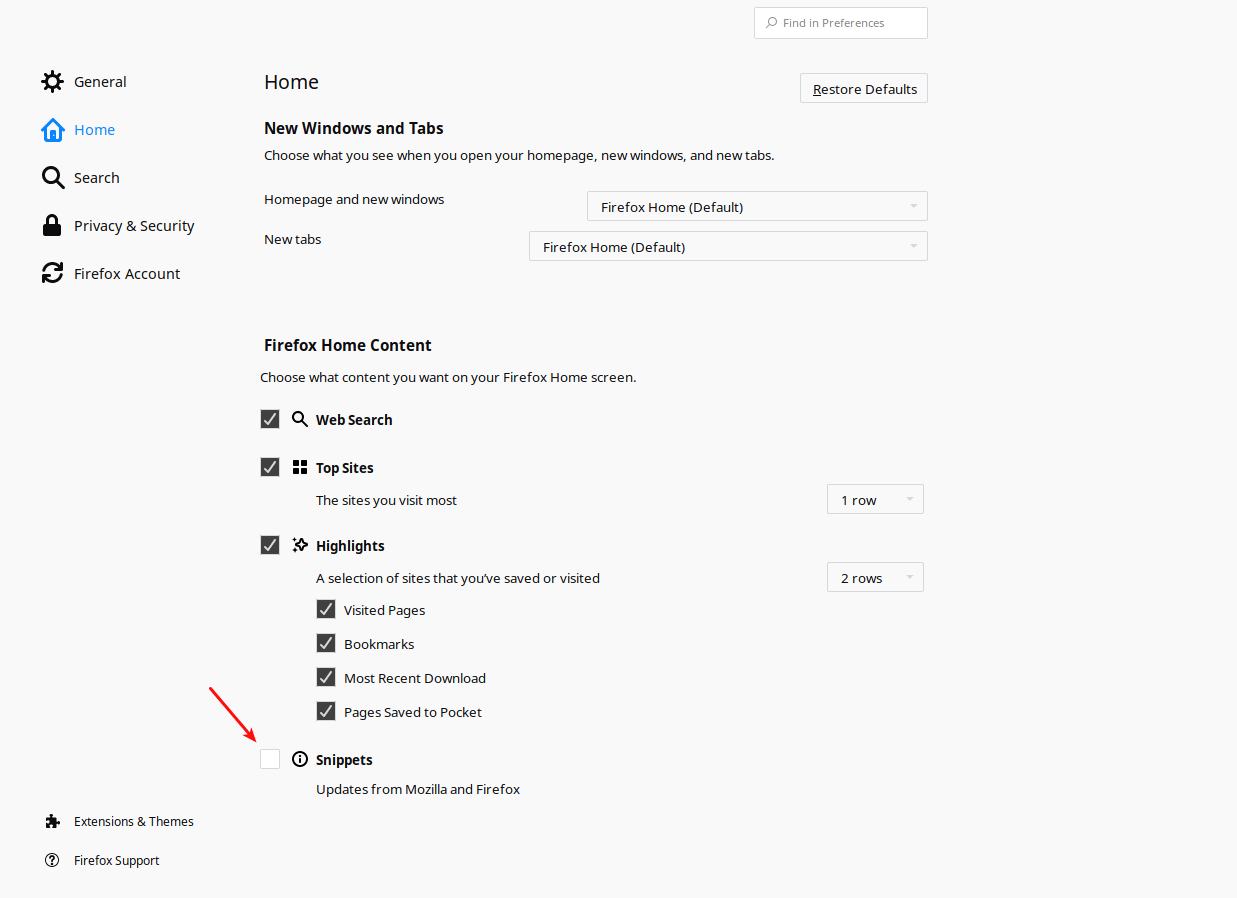Click 'Updates from Mozilla and Firefox' text
Viewport: 1237px width, 898px height.
(x=418, y=789)
